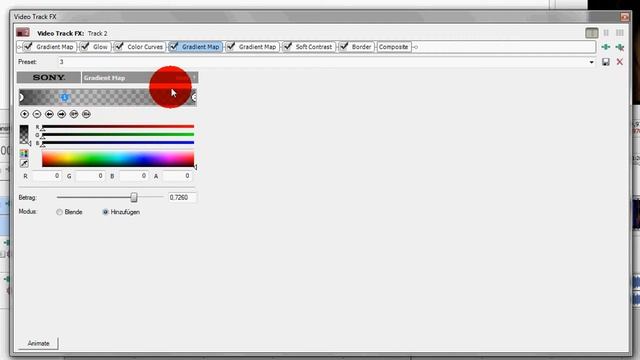Click the highlighted plug-in view icon beside the two grey column icons
The width and height of the screenshot is (640, 360).
coord(592,33)
